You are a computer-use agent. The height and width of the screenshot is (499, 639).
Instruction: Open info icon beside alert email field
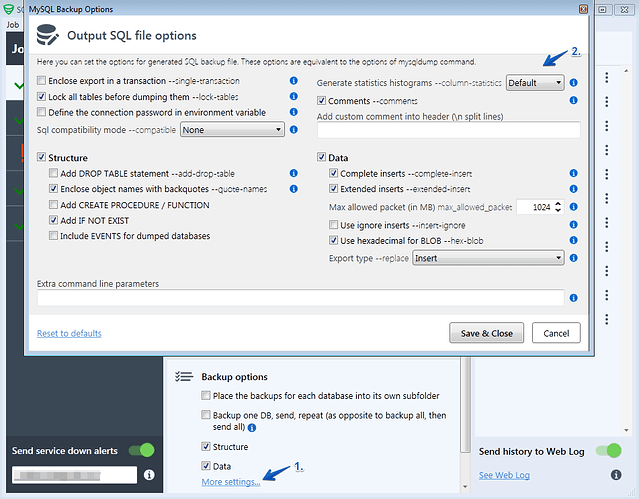[149, 475]
